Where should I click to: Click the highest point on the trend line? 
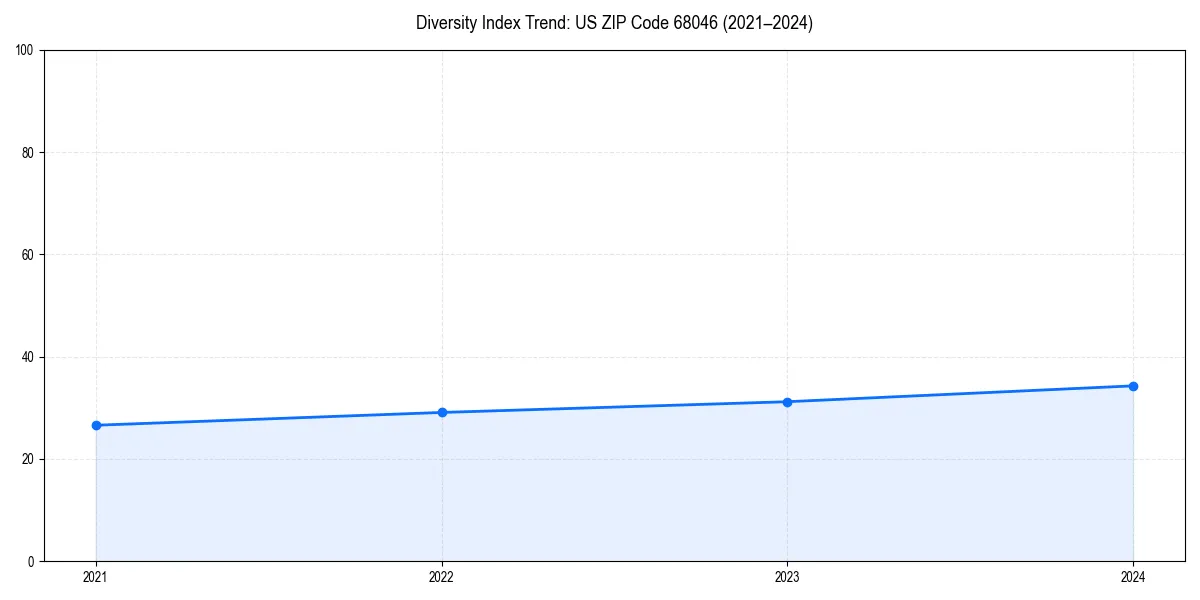[1133, 385]
